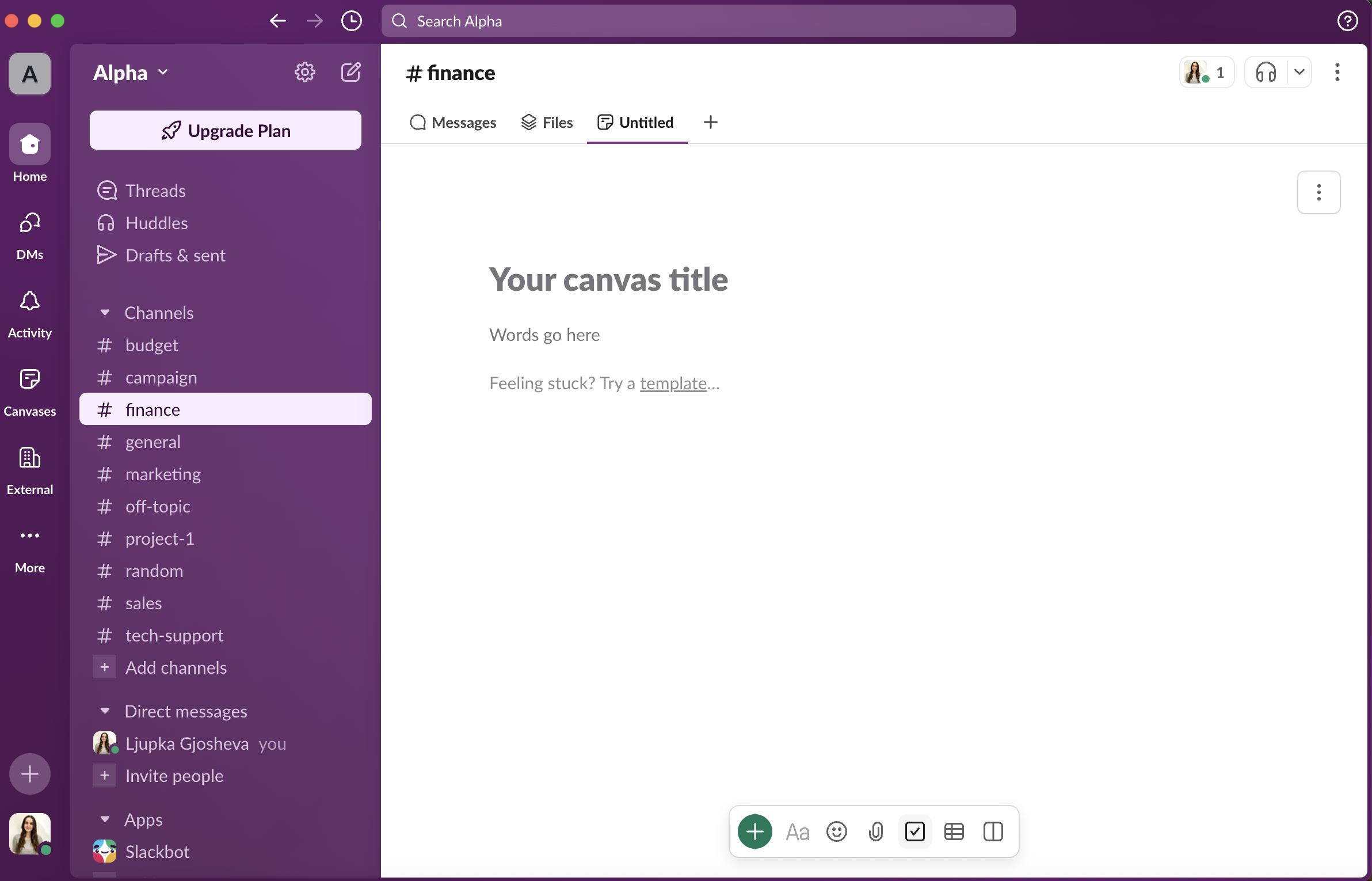Go forward with the right arrow
1372x881 pixels.
tap(315, 21)
